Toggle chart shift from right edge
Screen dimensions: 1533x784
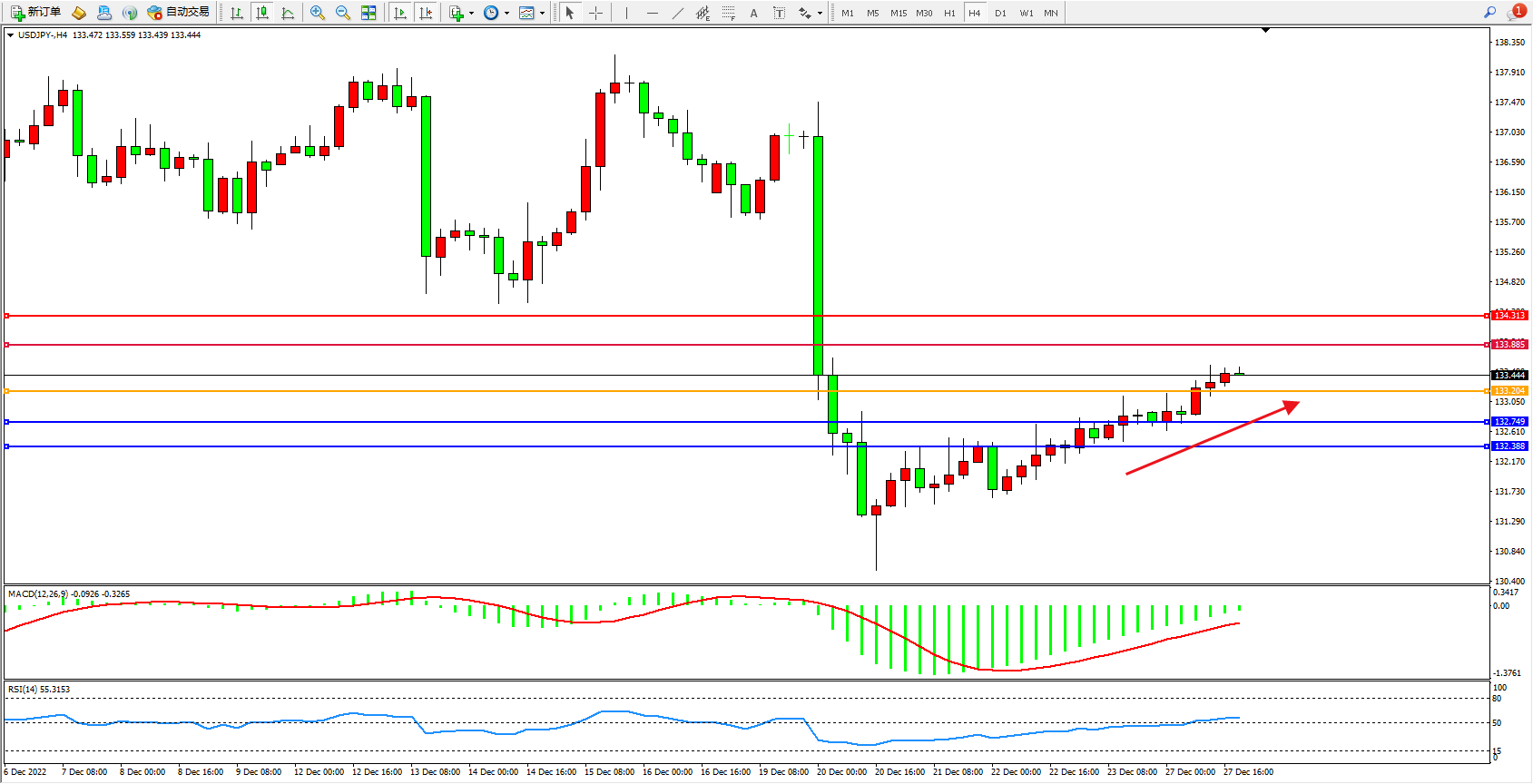426,13
